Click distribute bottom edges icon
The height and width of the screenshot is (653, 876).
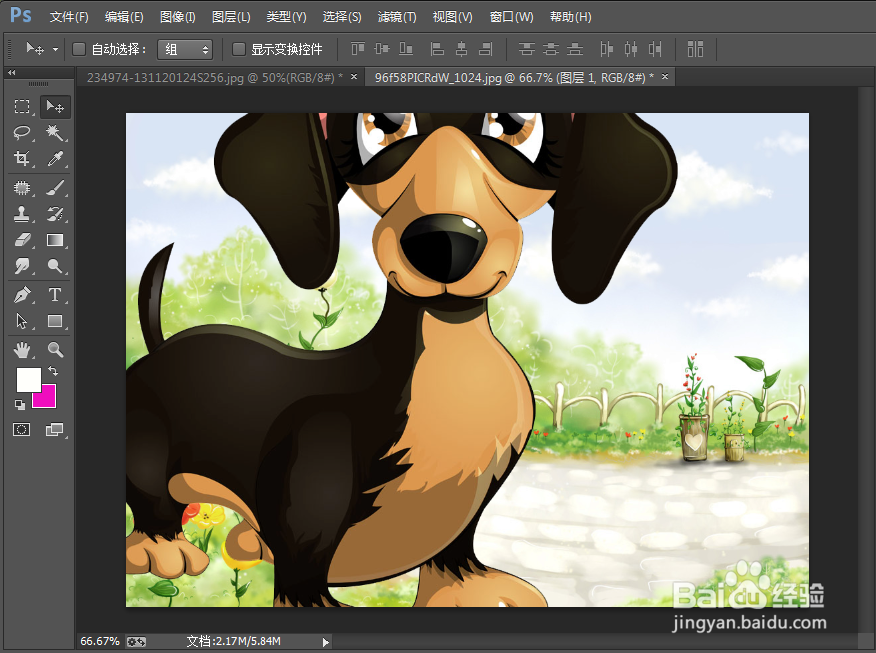(x=575, y=49)
